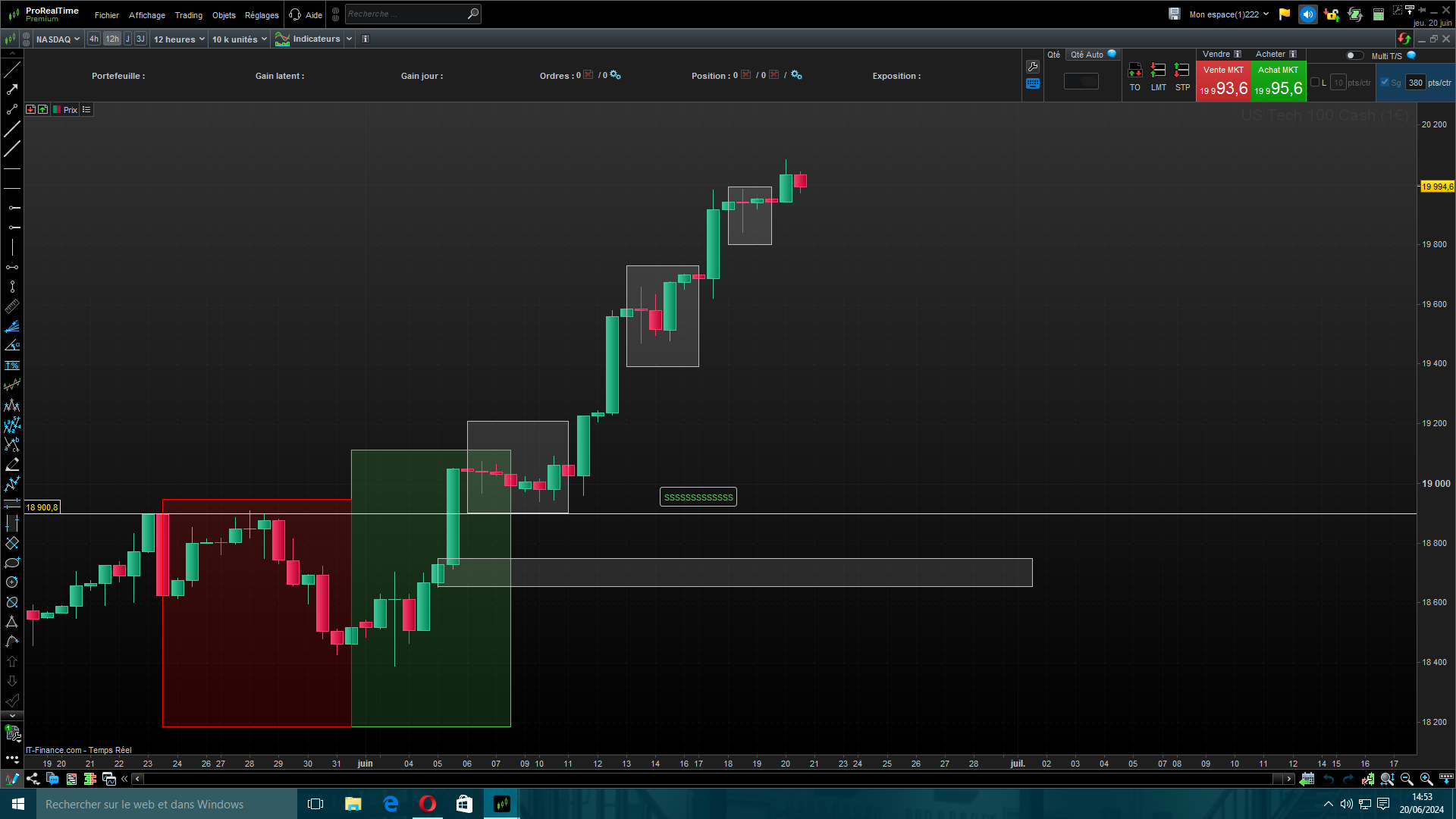The width and height of the screenshot is (1456, 819).
Task: Select the ruler measurement tool in left toolbar
Action: click(x=12, y=307)
